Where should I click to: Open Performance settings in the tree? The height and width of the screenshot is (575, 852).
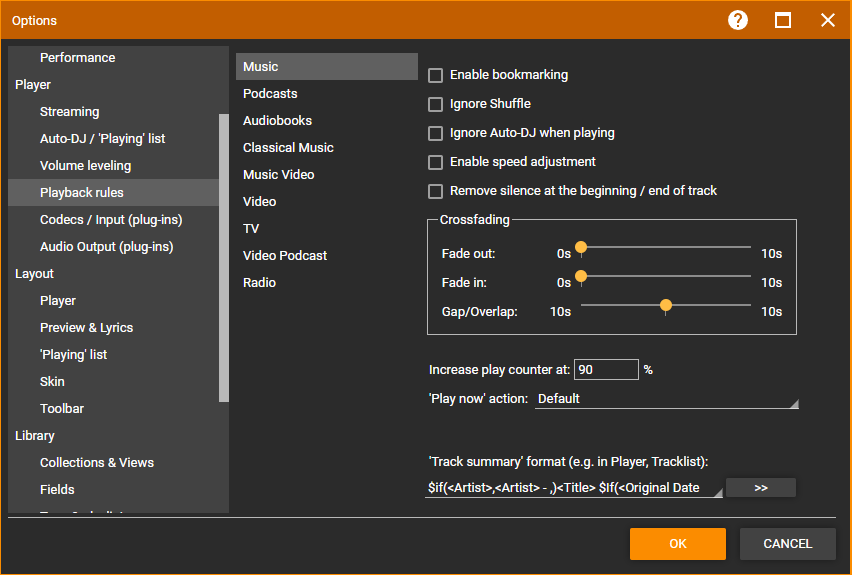pos(114,58)
